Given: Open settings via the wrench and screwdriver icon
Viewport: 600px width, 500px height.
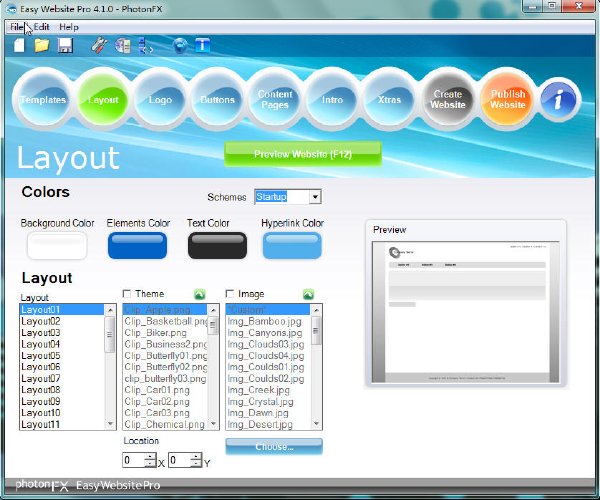Looking at the screenshot, I should pyautogui.click(x=99, y=45).
